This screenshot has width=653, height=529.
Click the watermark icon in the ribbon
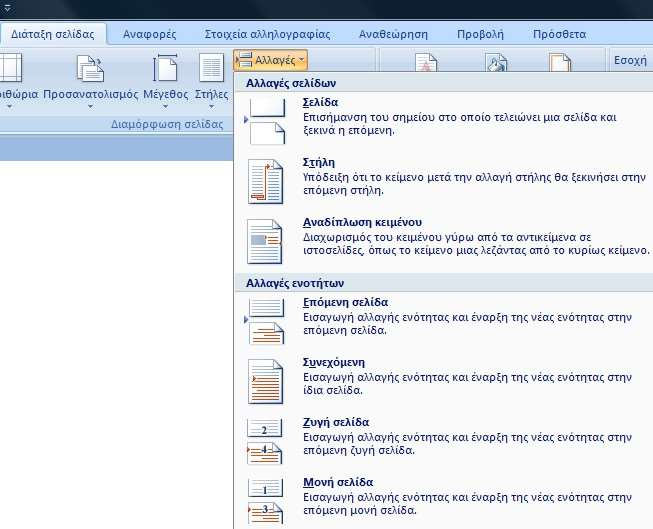pyautogui.click(x=426, y=62)
